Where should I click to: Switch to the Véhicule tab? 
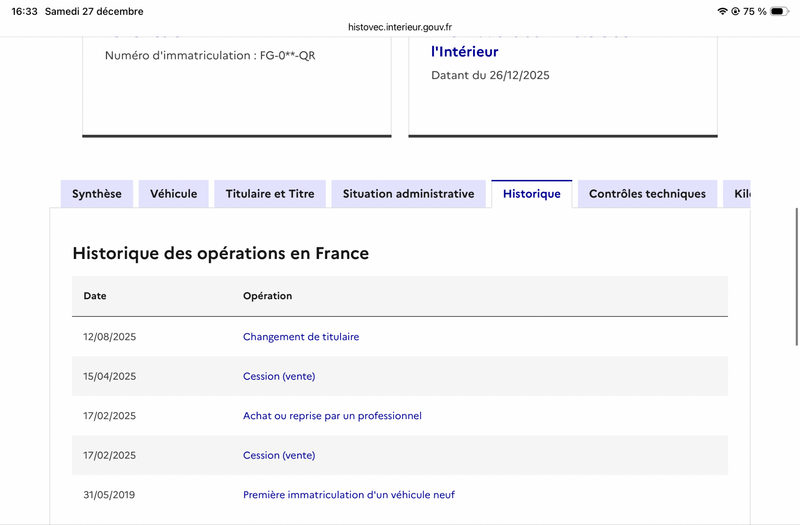coord(174,194)
